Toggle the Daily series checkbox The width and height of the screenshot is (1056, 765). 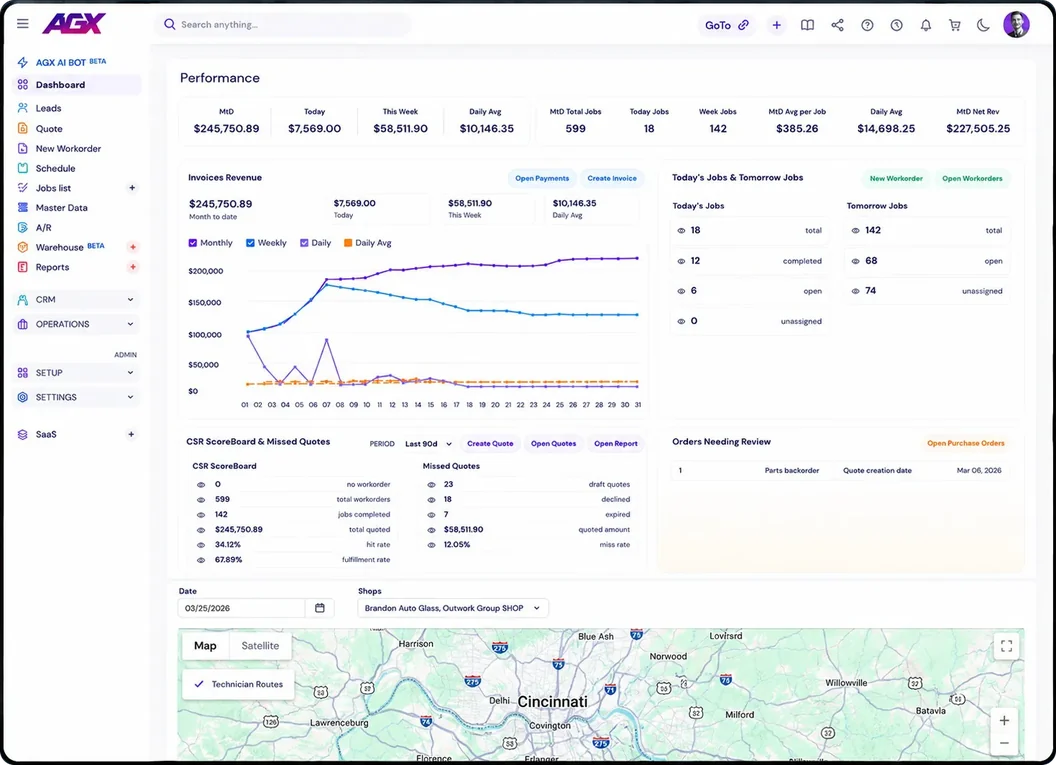(x=304, y=243)
